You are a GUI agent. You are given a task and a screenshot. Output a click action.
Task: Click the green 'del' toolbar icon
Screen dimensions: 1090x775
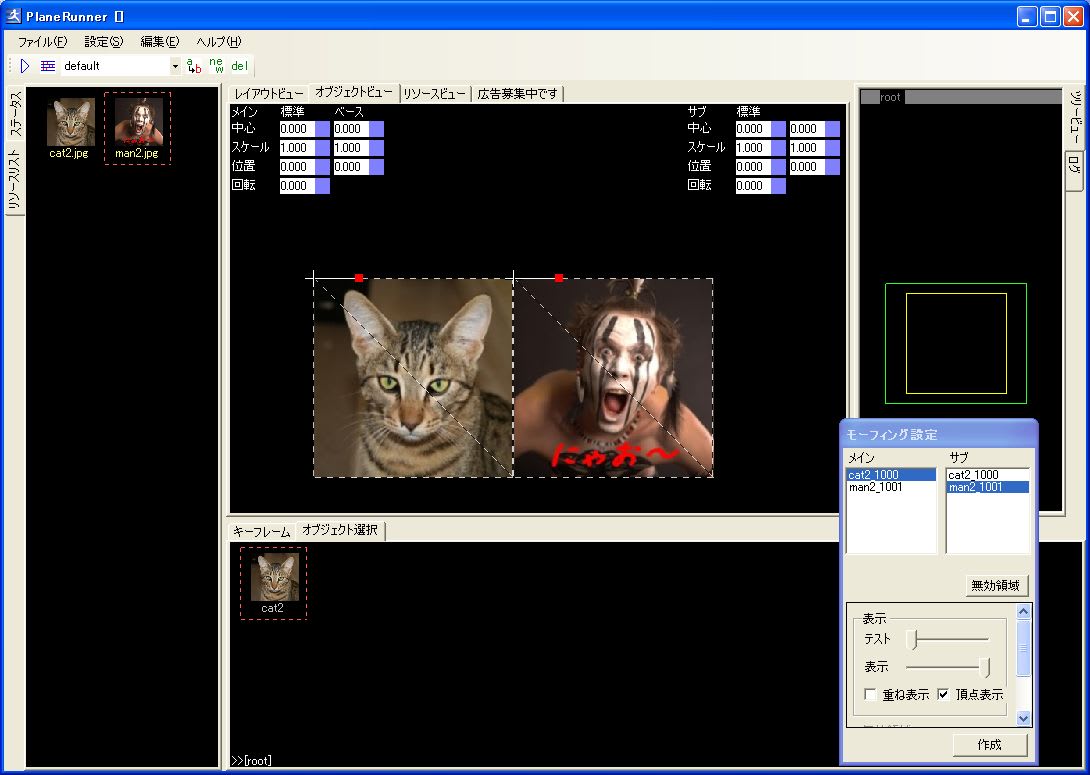(240, 66)
